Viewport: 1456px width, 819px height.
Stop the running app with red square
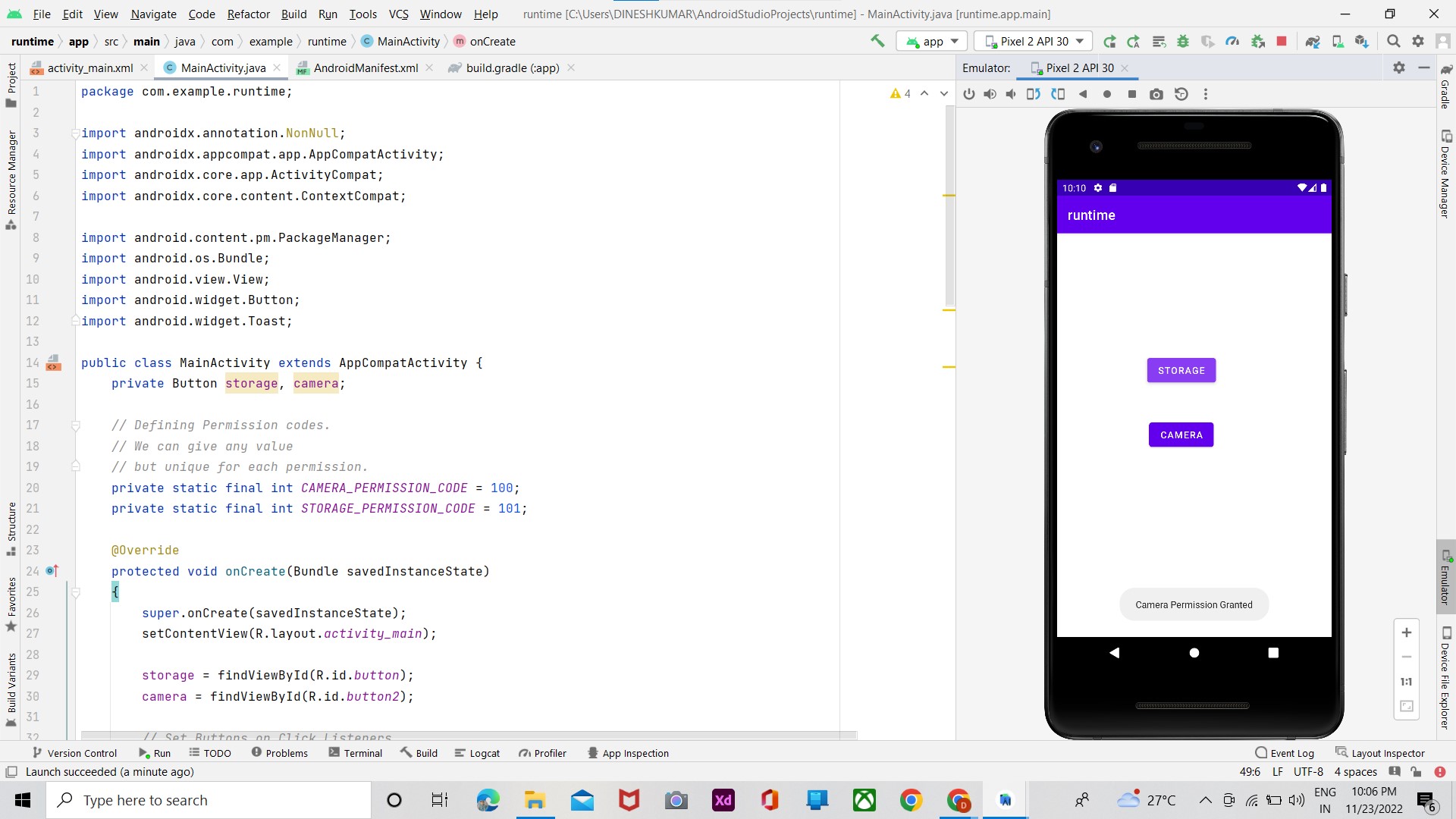(x=1282, y=41)
